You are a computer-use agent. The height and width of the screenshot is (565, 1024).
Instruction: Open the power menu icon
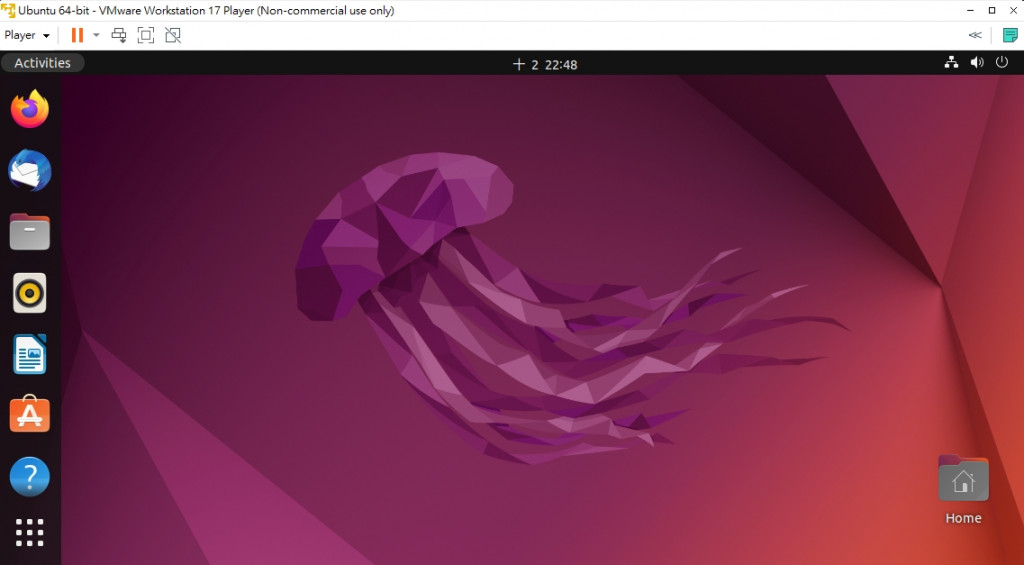1002,63
